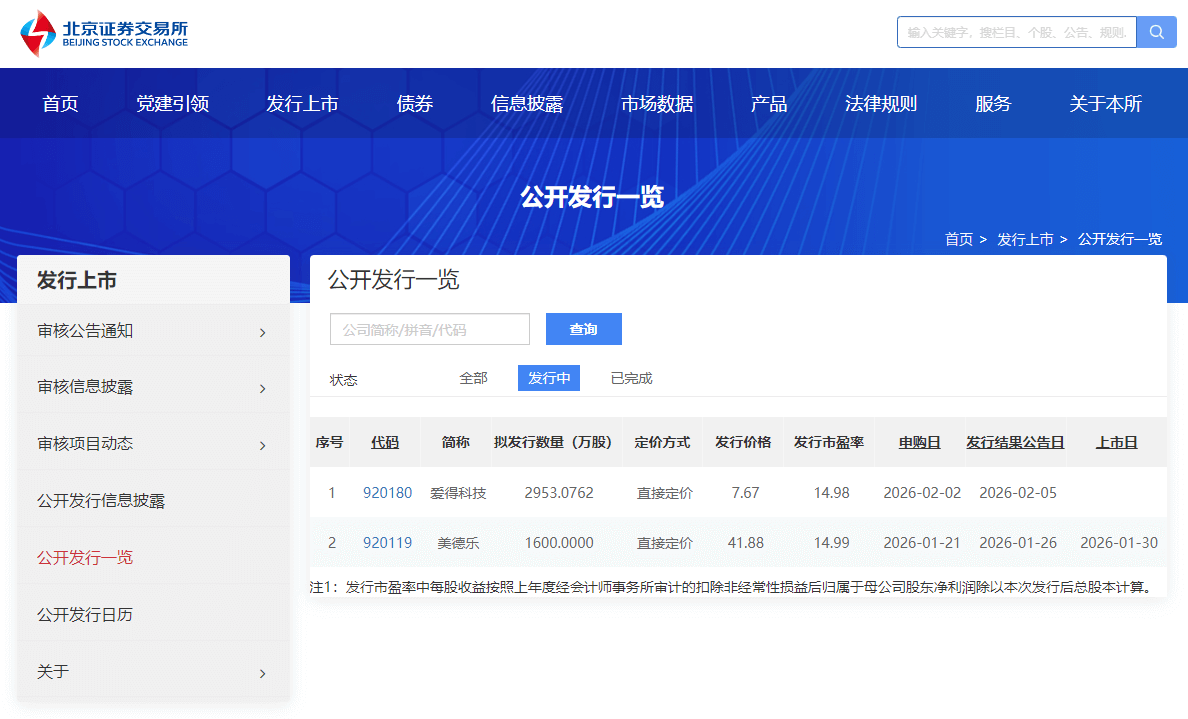This screenshot has height=719, width=1188.
Task: Sort table by 上市日 column header
Action: coord(1116,442)
